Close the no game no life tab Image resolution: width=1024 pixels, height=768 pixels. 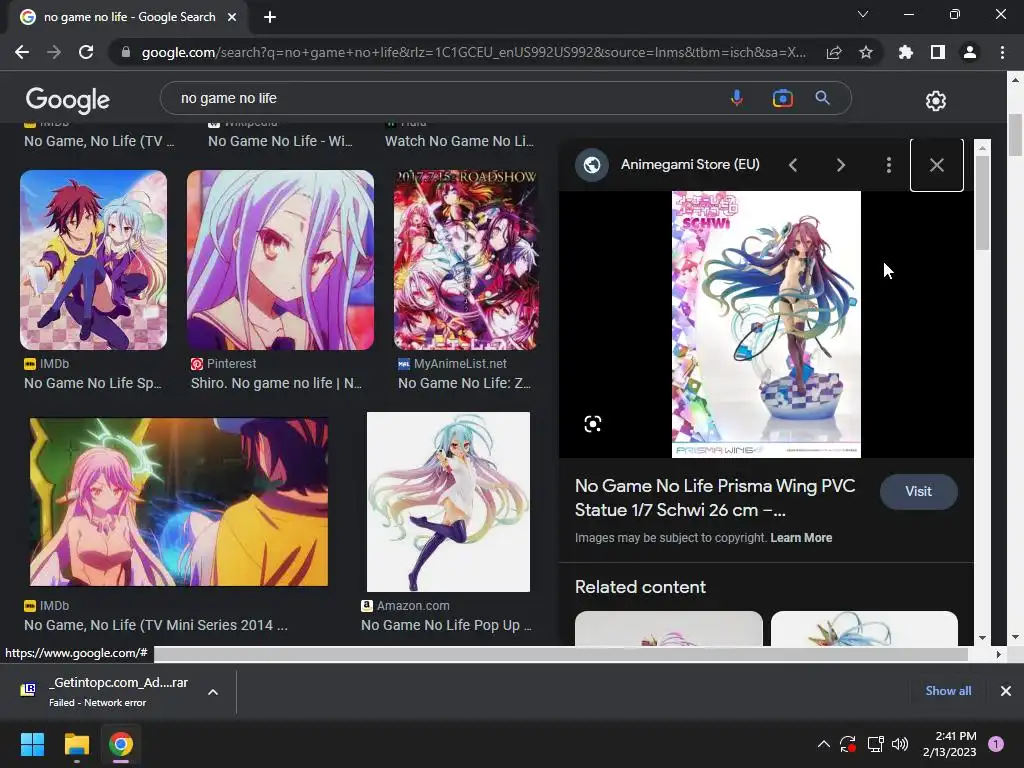(x=232, y=17)
